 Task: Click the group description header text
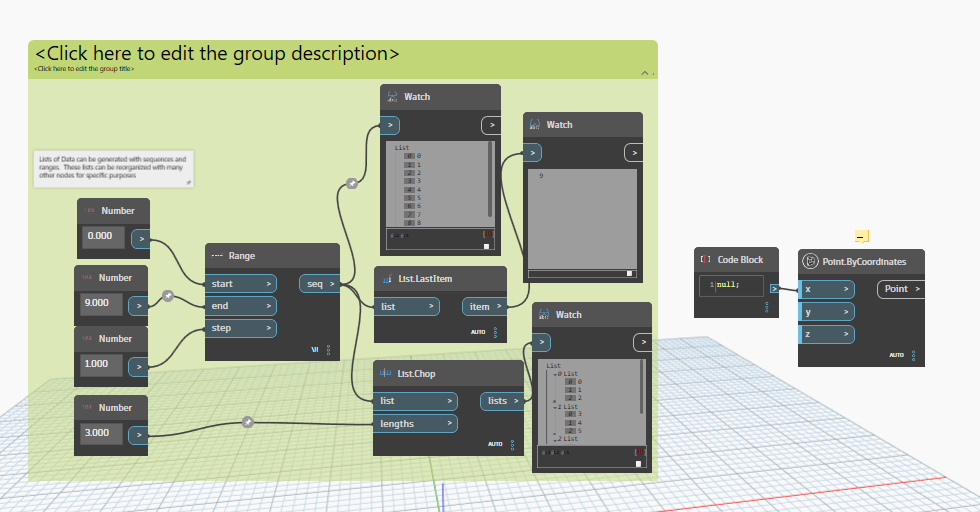click(x=217, y=54)
